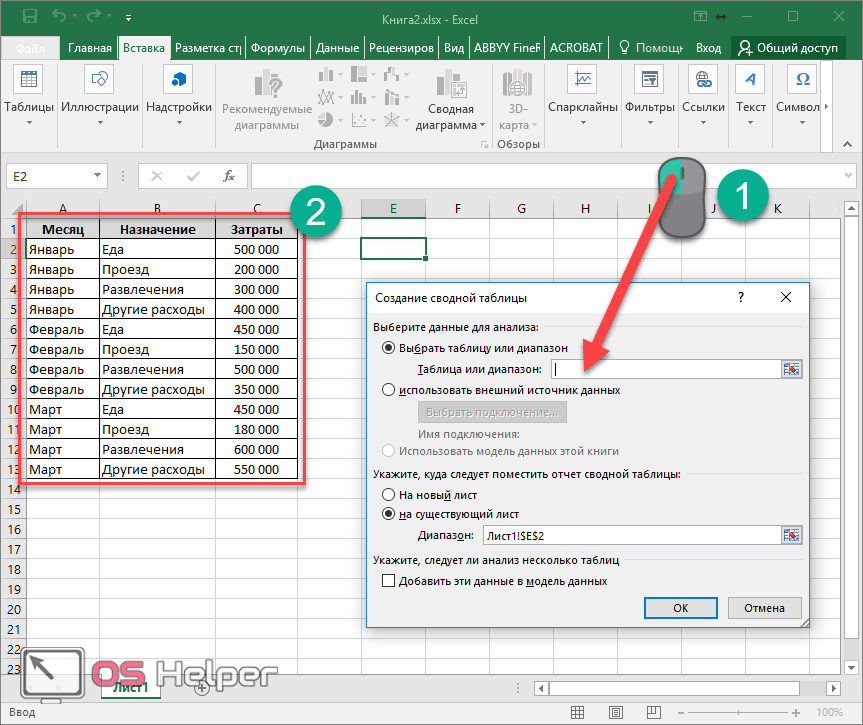Image resolution: width=863 pixels, height=725 pixels.
Task: Select 'На новый лист' radio option
Action: pos(388,494)
